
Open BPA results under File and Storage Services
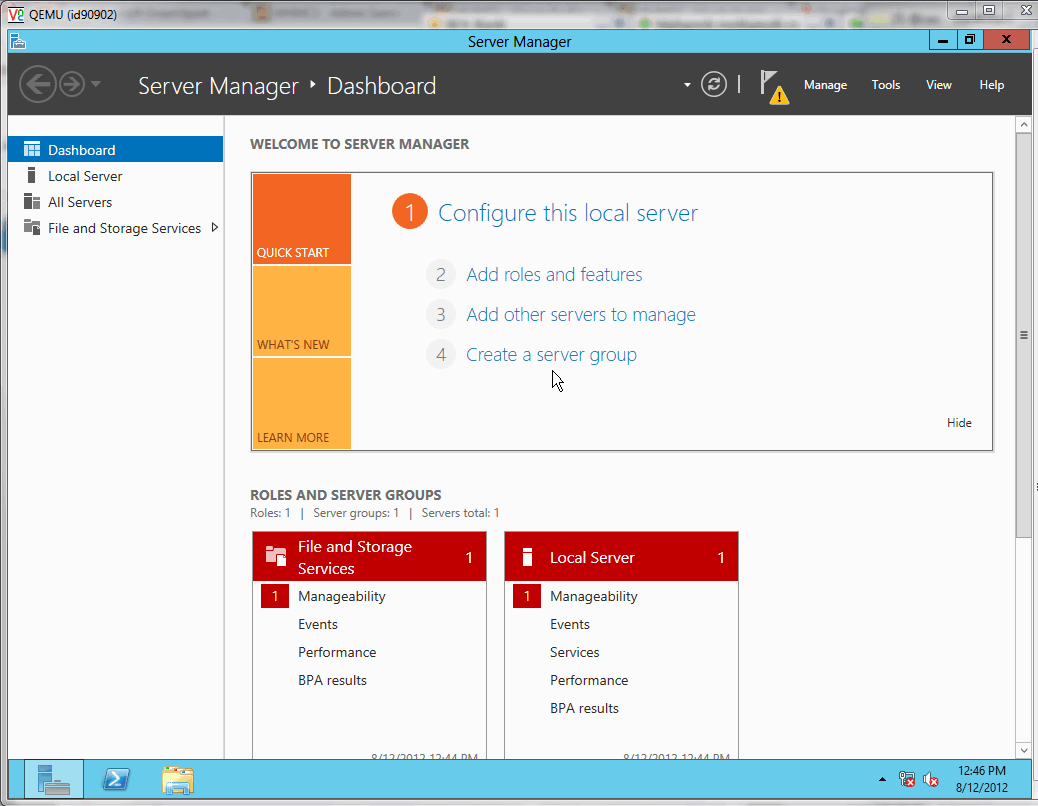pos(332,680)
